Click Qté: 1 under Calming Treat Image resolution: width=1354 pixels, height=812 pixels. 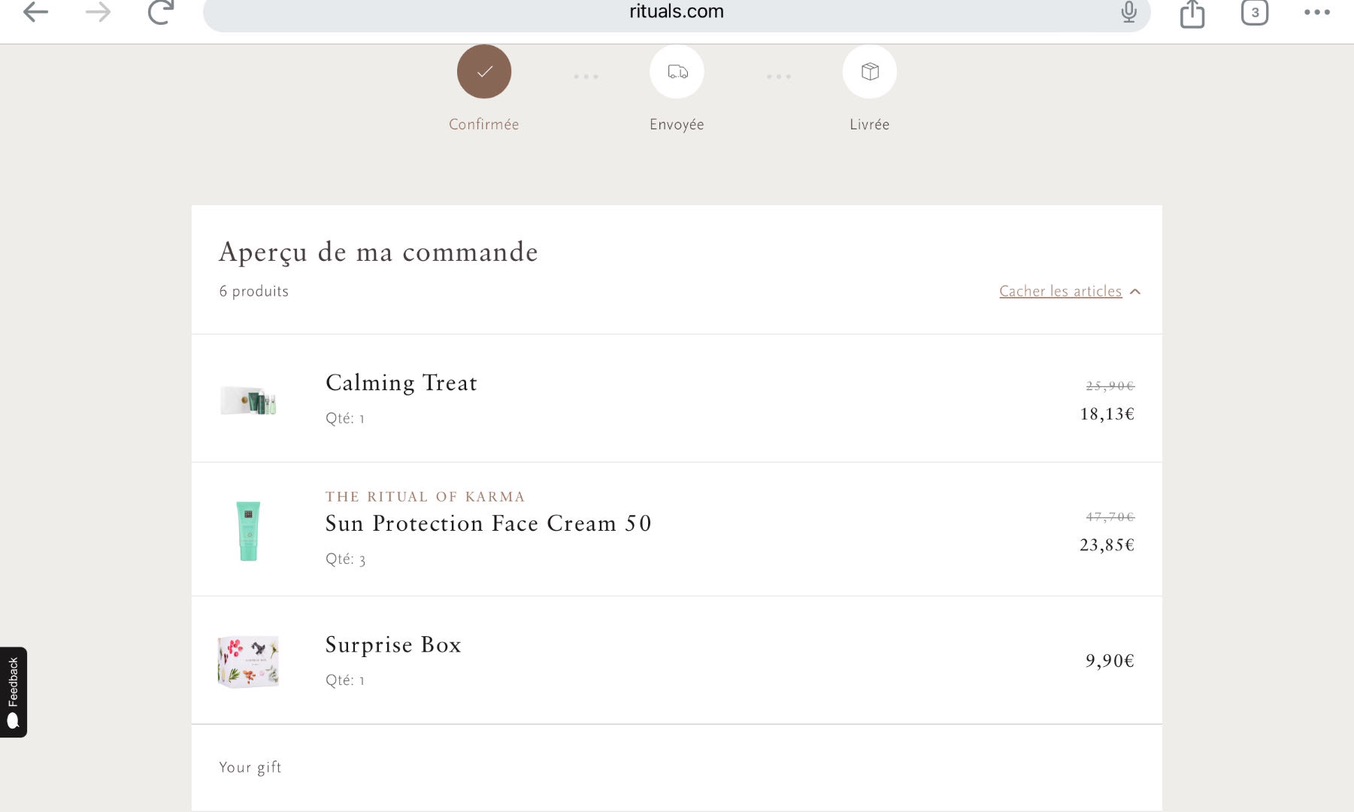coord(345,419)
